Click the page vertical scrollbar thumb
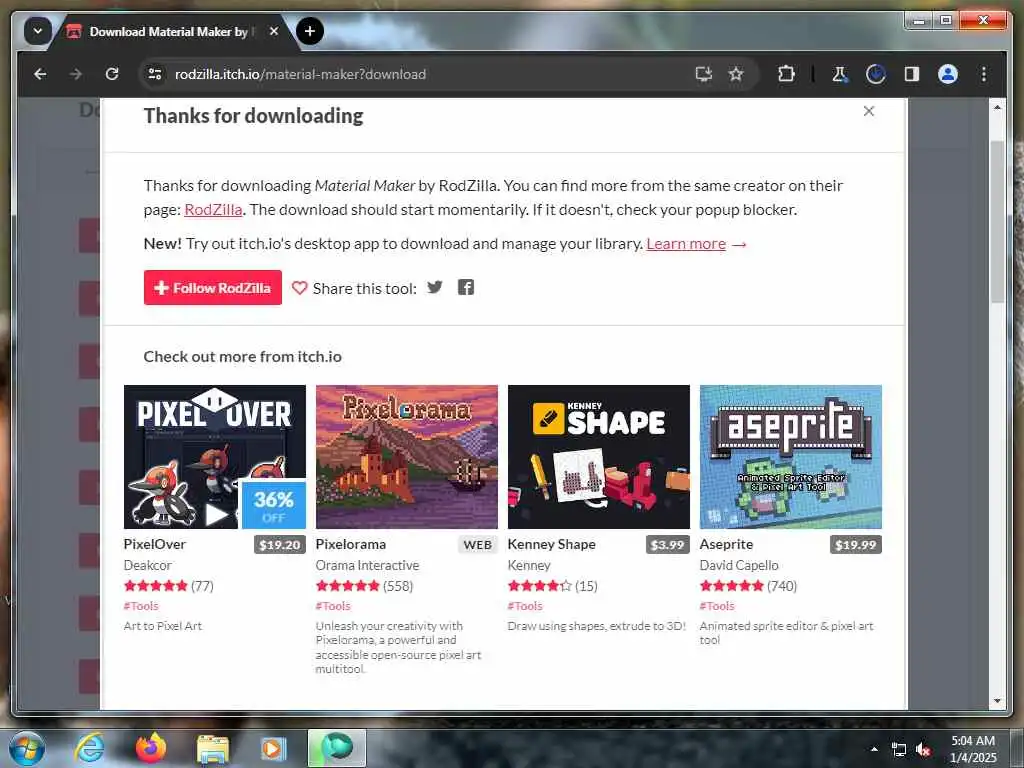This screenshot has width=1024, height=768. coord(997,221)
